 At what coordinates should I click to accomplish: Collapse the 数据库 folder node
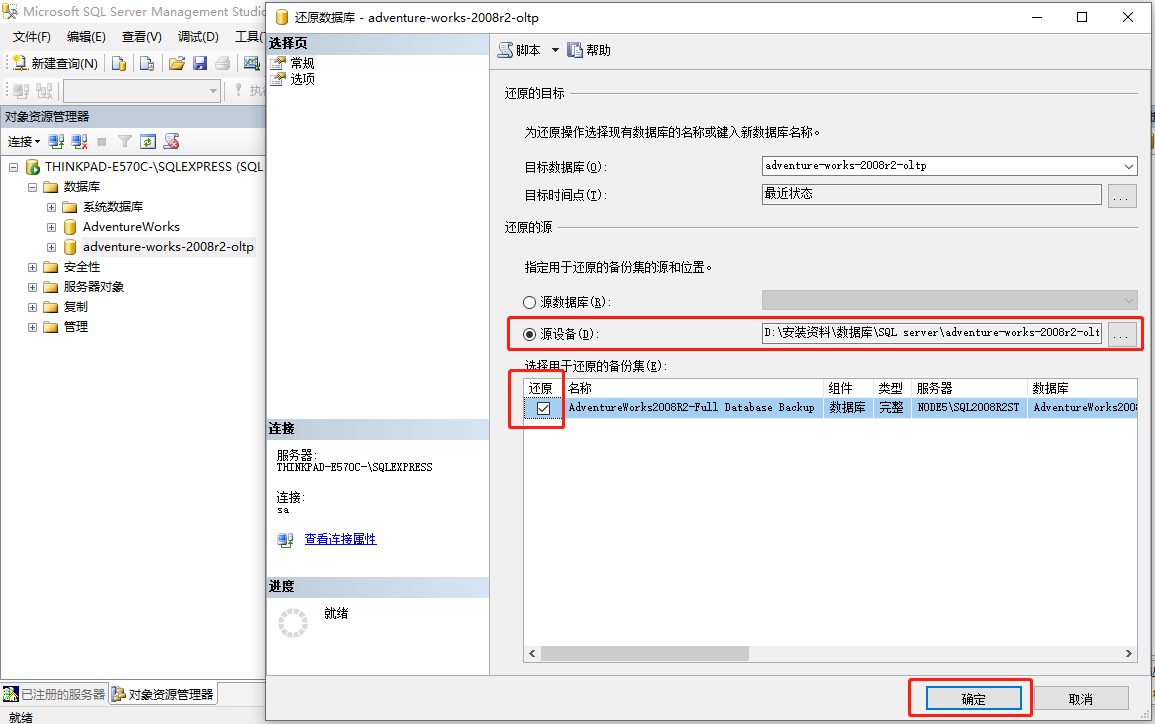click(32, 187)
